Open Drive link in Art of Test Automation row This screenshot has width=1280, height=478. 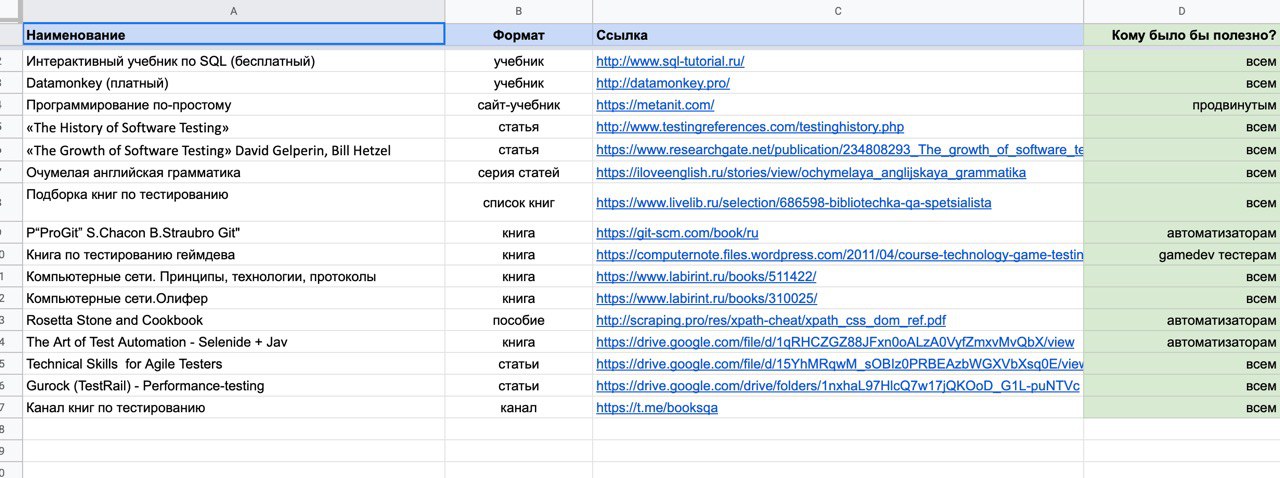(x=835, y=342)
